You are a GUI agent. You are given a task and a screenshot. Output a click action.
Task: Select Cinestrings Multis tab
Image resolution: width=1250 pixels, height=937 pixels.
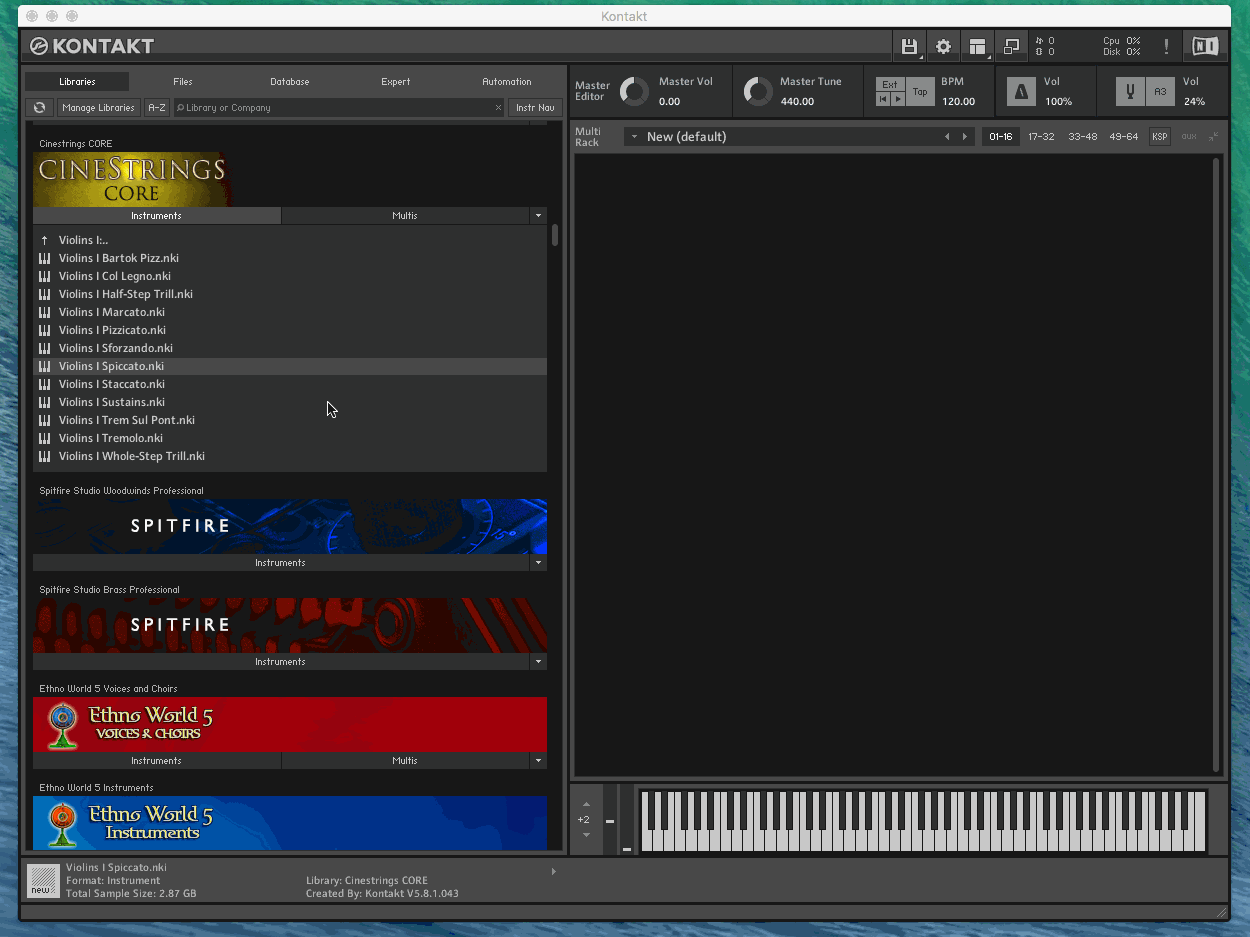[405, 216]
